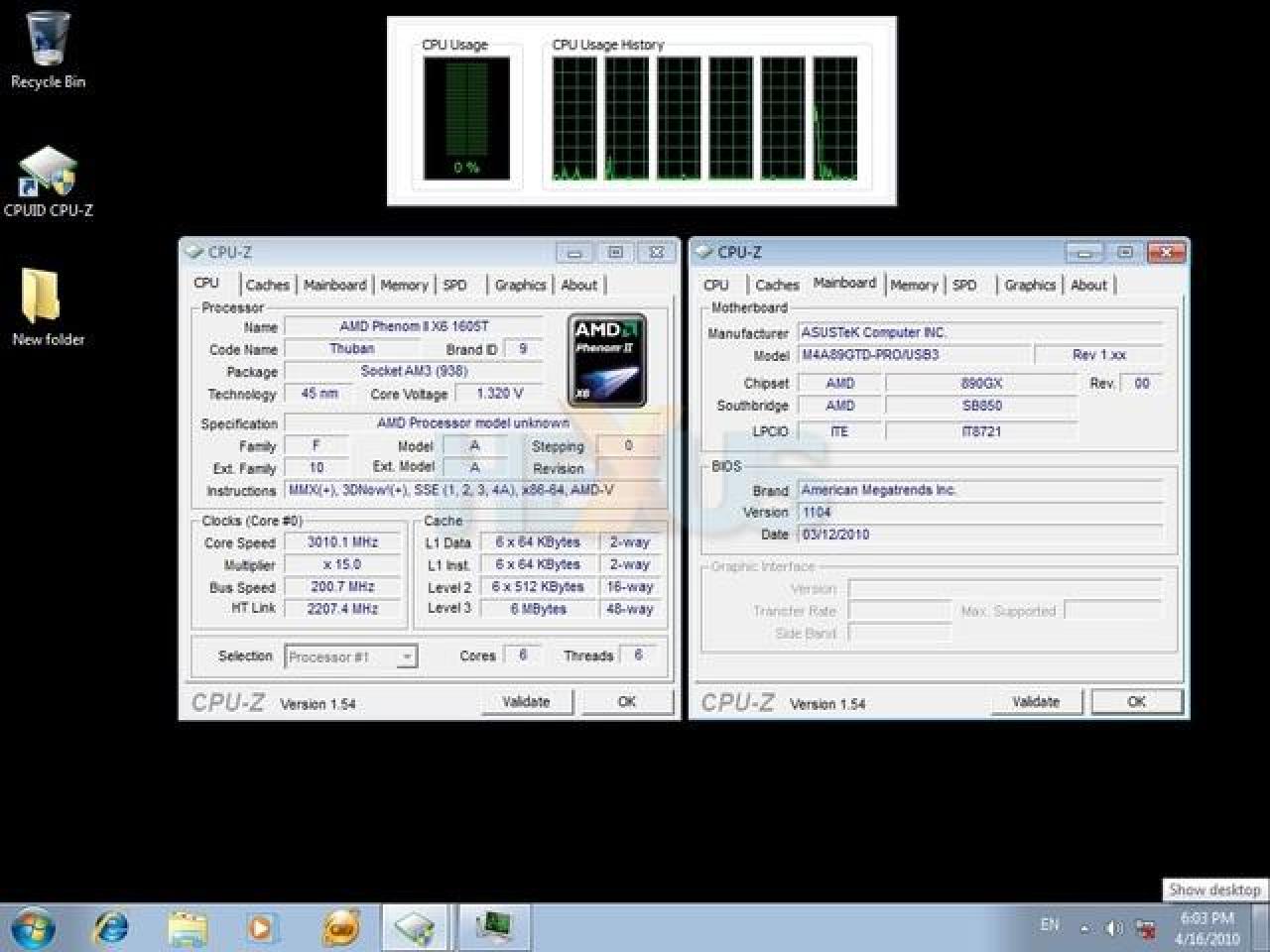1270x952 pixels.
Task: Select the Level 2 cache value 6 x 512 KBytes
Action: coord(538,587)
